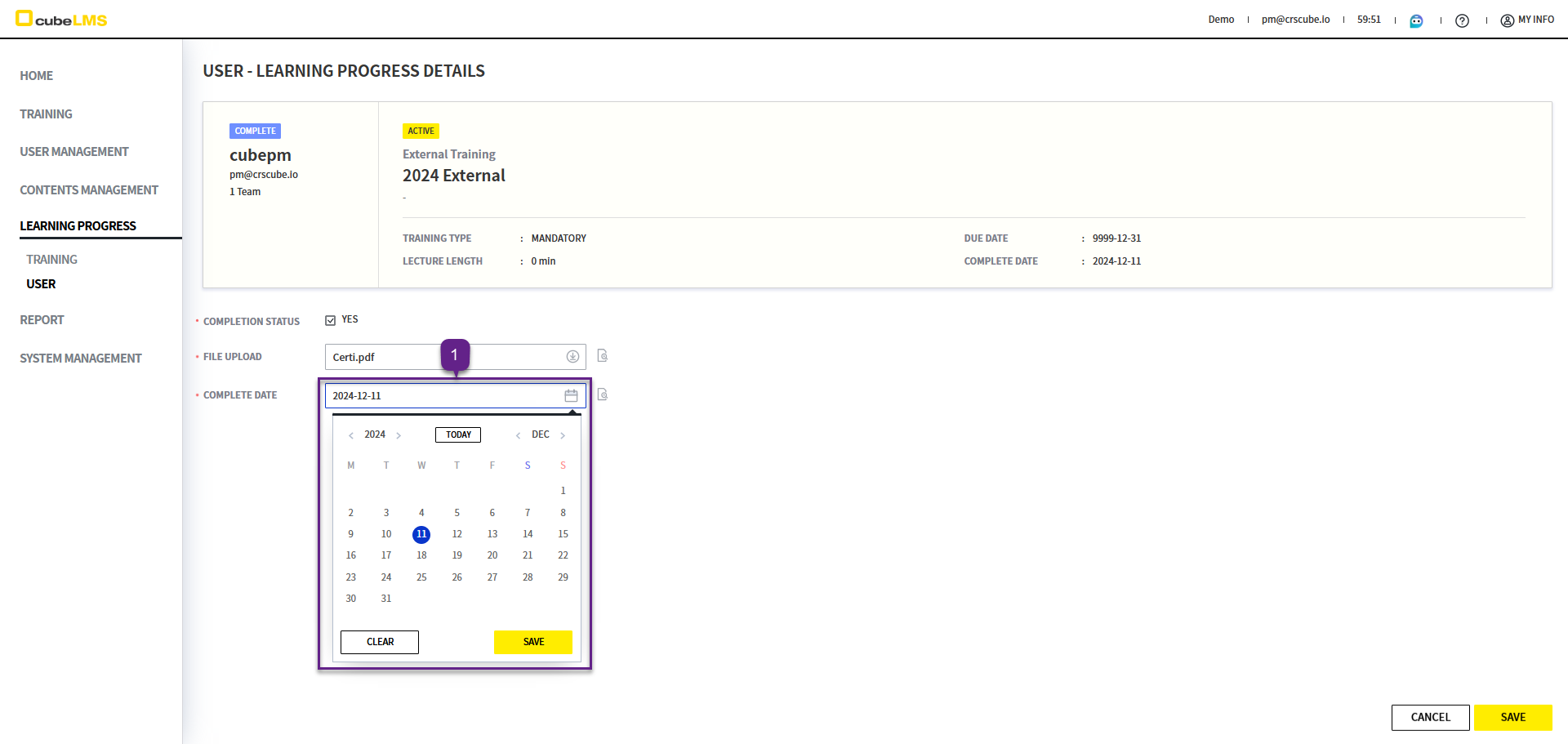Open the chatbot assistant icon
This screenshot has height=744, width=1568.
click(1416, 20)
